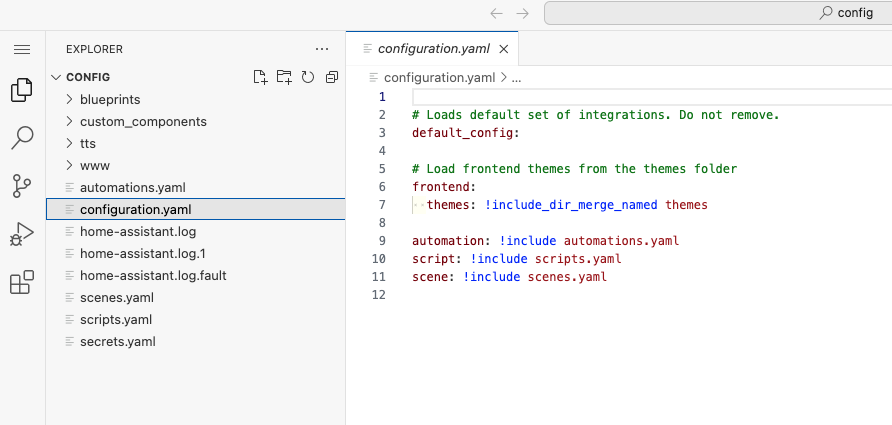892x425 pixels.
Task: Close the configuration.yaml tab
Action: [503, 49]
